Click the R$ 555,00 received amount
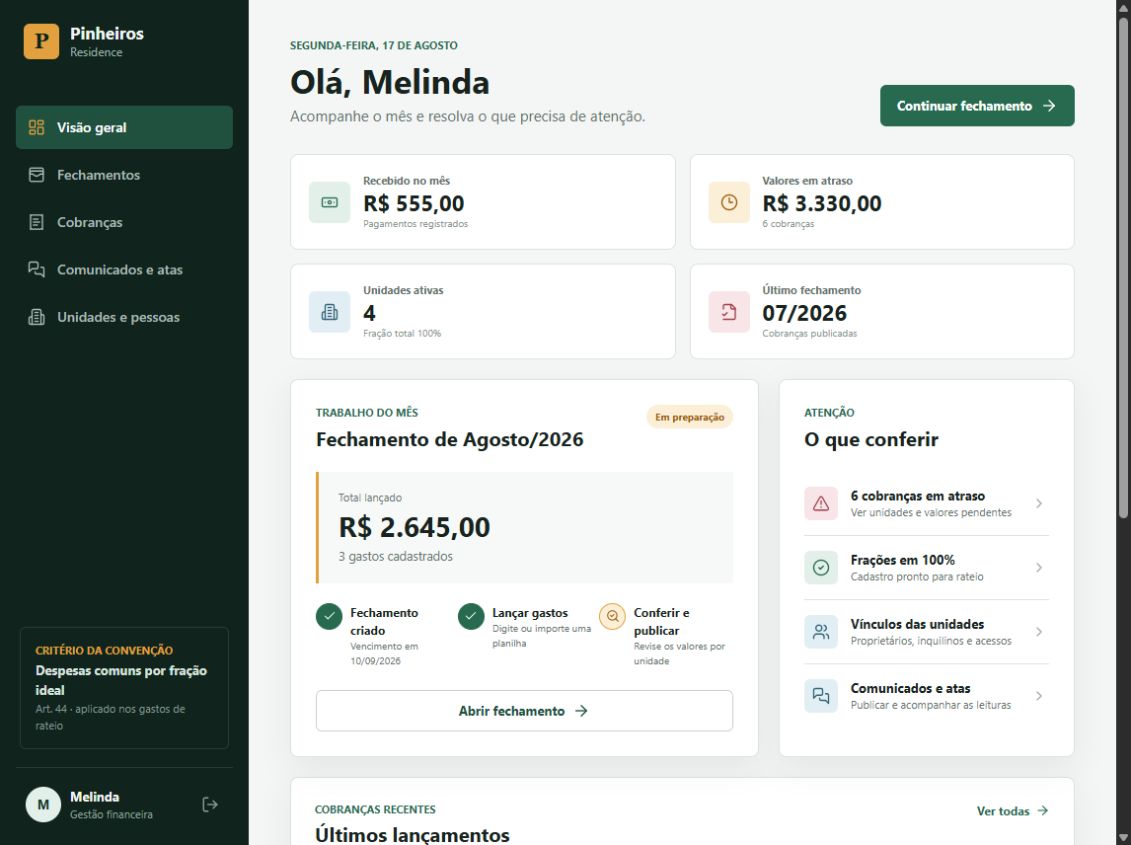 [x=413, y=203]
